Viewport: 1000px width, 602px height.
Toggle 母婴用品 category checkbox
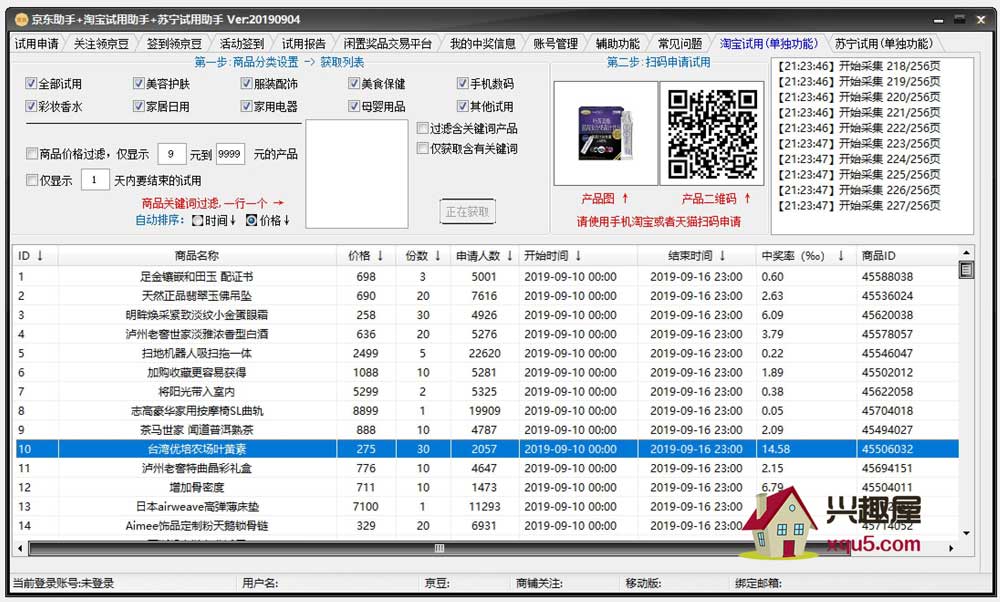pos(354,106)
